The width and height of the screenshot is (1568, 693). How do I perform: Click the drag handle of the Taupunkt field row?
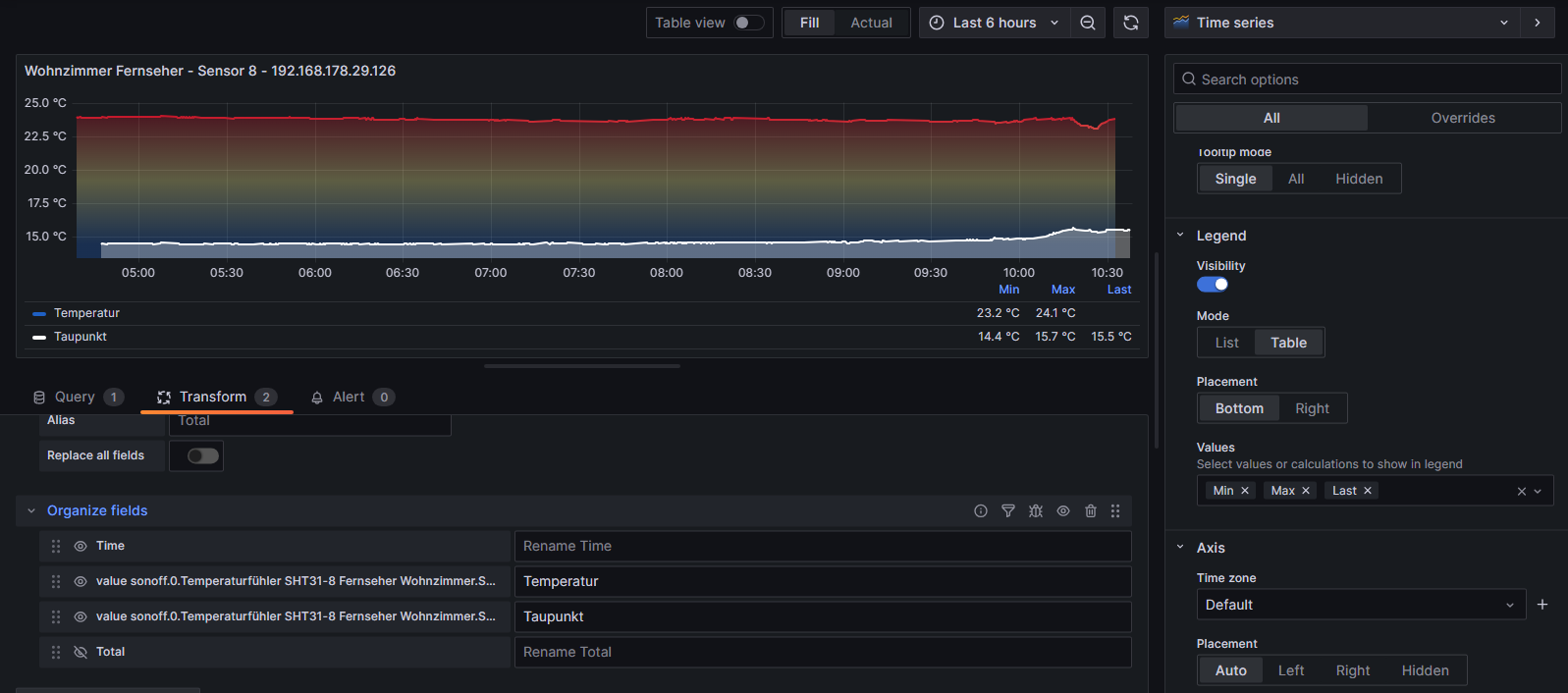[56, 616]
